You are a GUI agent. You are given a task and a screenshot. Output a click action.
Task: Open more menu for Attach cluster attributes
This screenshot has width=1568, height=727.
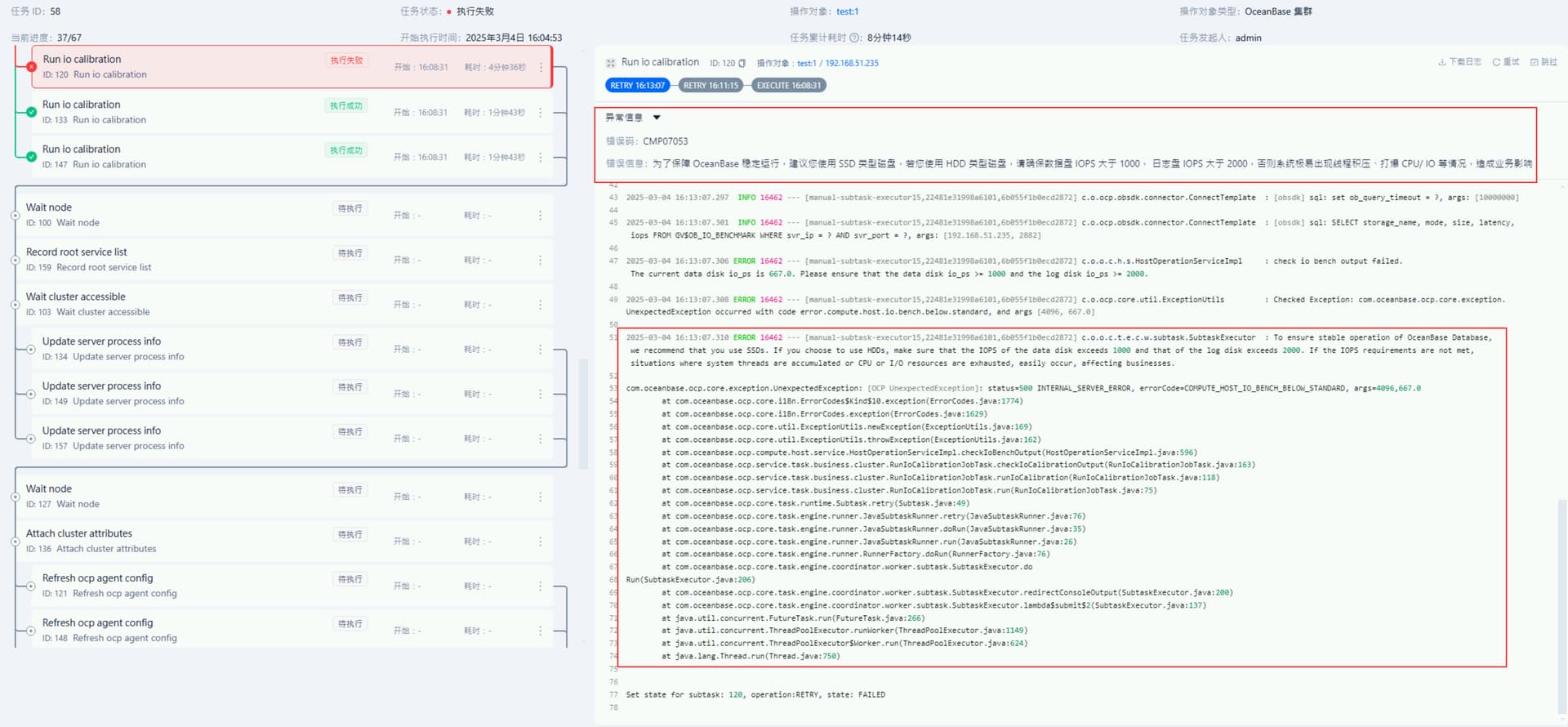tap(540, 542)
